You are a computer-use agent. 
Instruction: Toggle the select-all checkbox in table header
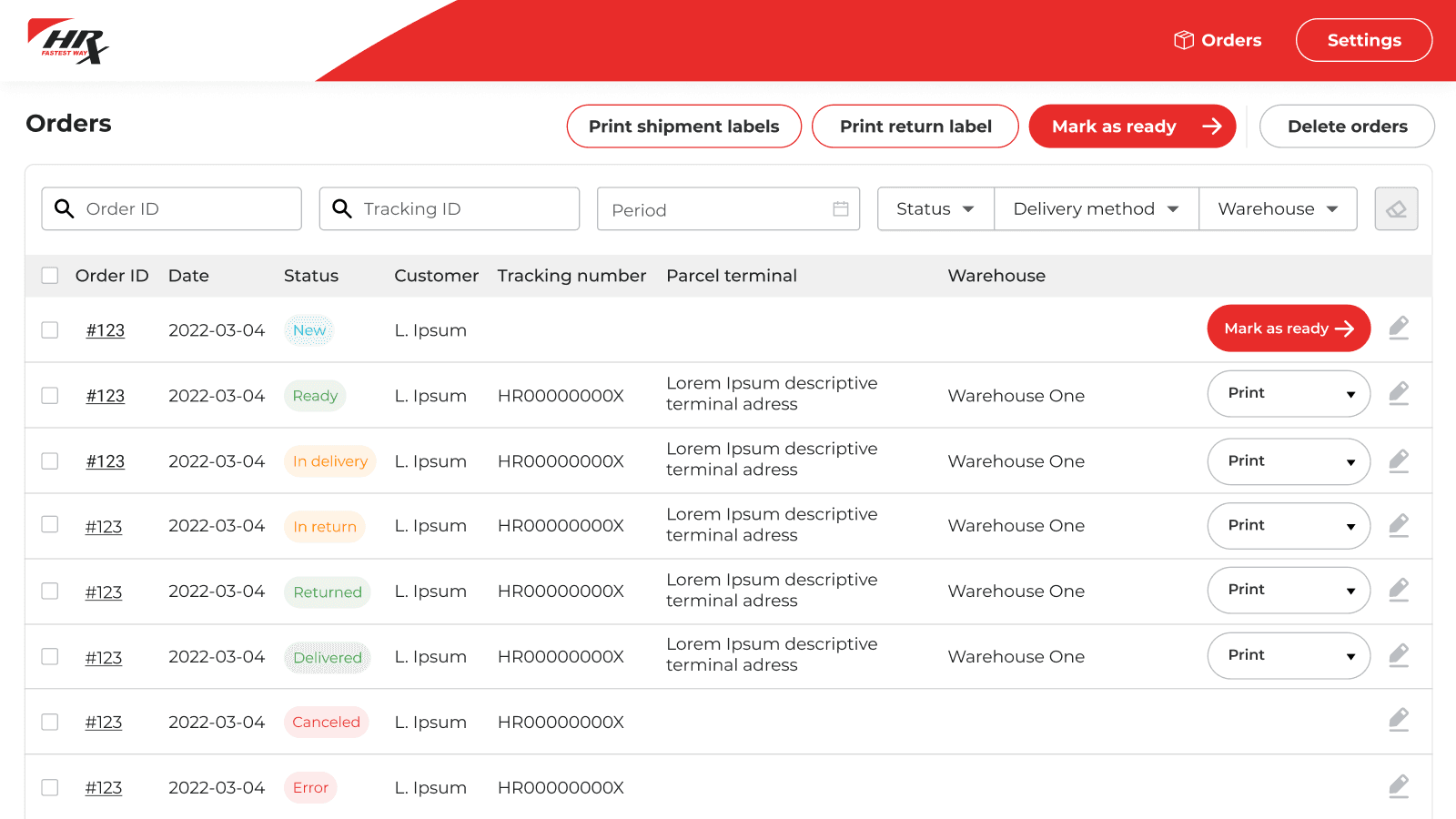50,276
